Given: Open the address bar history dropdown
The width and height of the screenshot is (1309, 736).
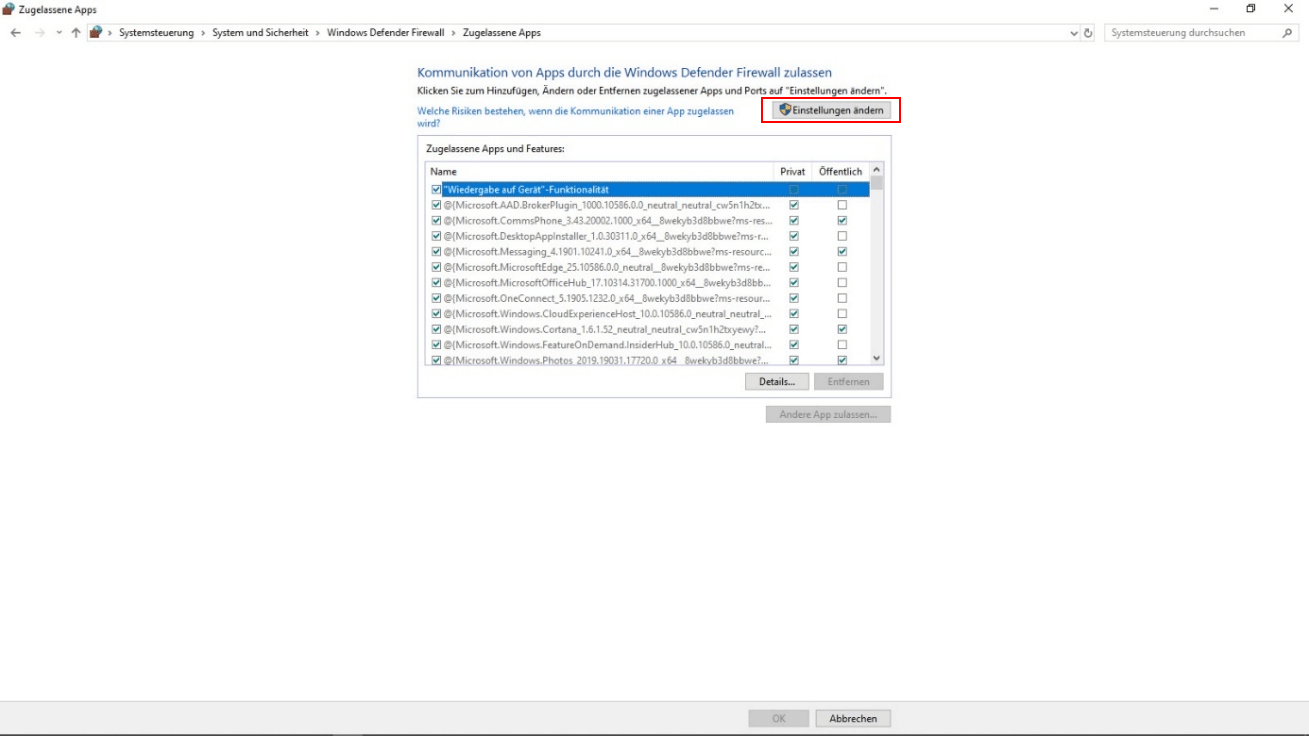Looking at the screenshot, I should (x=1074, y=33).
